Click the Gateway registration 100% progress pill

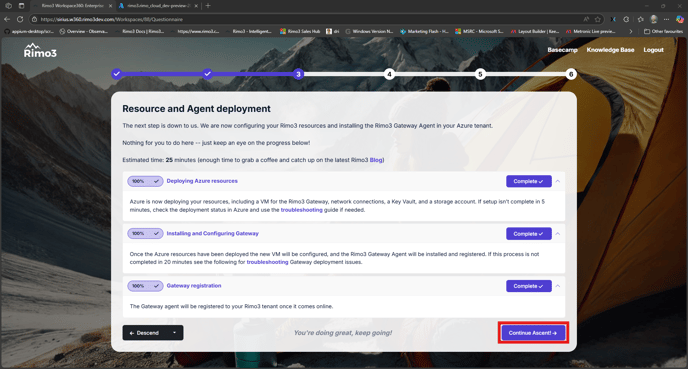(x=145, y=286)
